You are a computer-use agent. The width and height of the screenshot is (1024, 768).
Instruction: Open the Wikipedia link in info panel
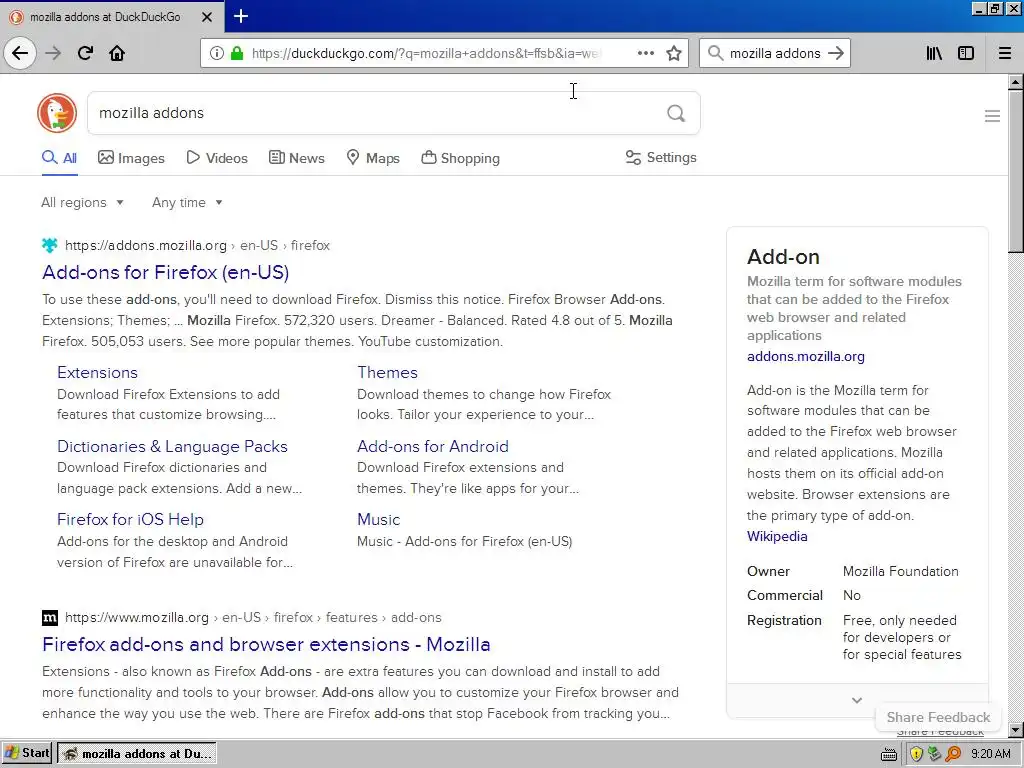point(777,536)
